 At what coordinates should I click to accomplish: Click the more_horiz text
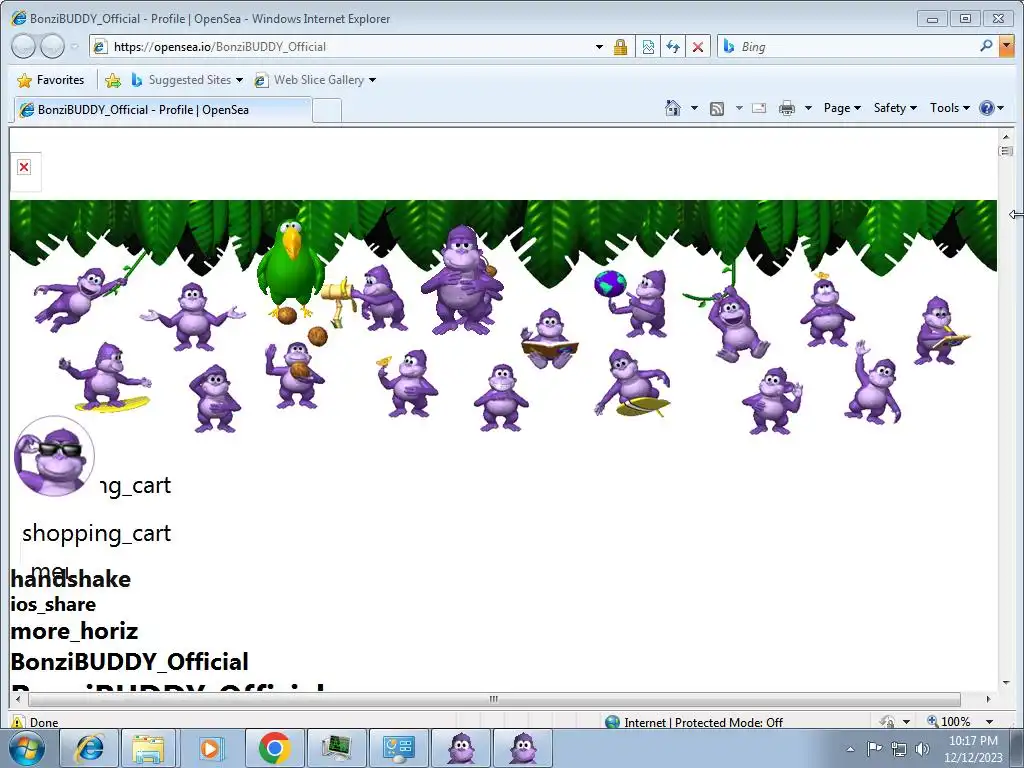[x=74, y=632]
